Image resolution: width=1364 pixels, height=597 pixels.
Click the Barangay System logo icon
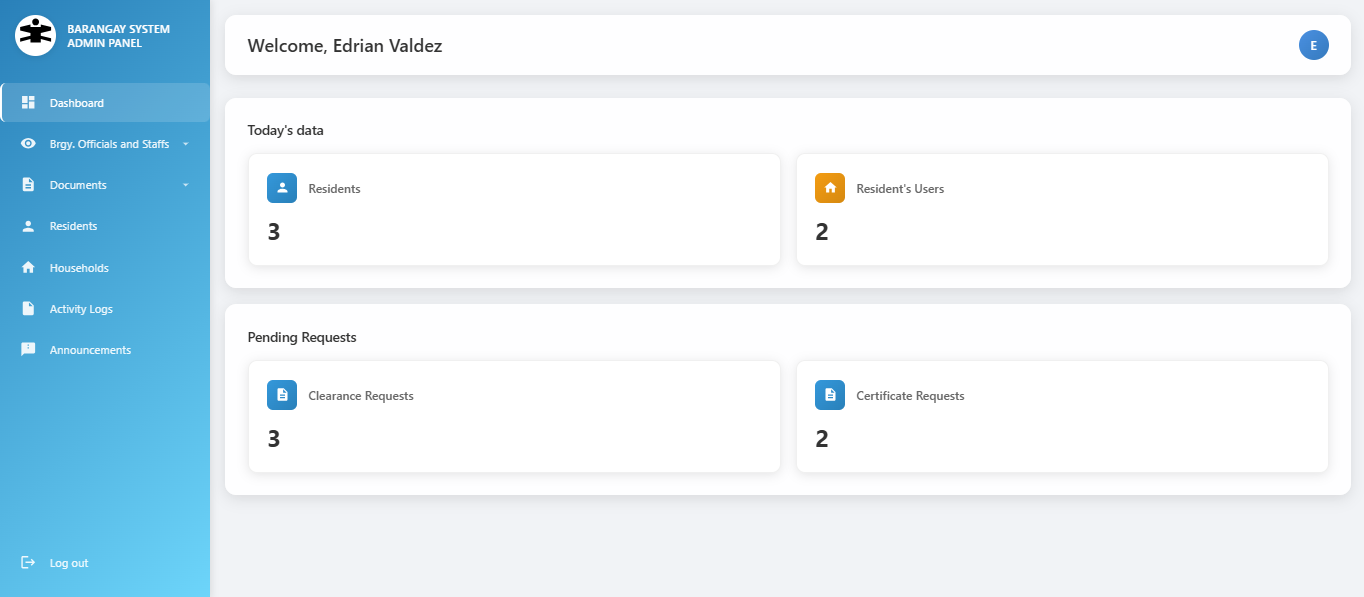[x=35, y=35]
